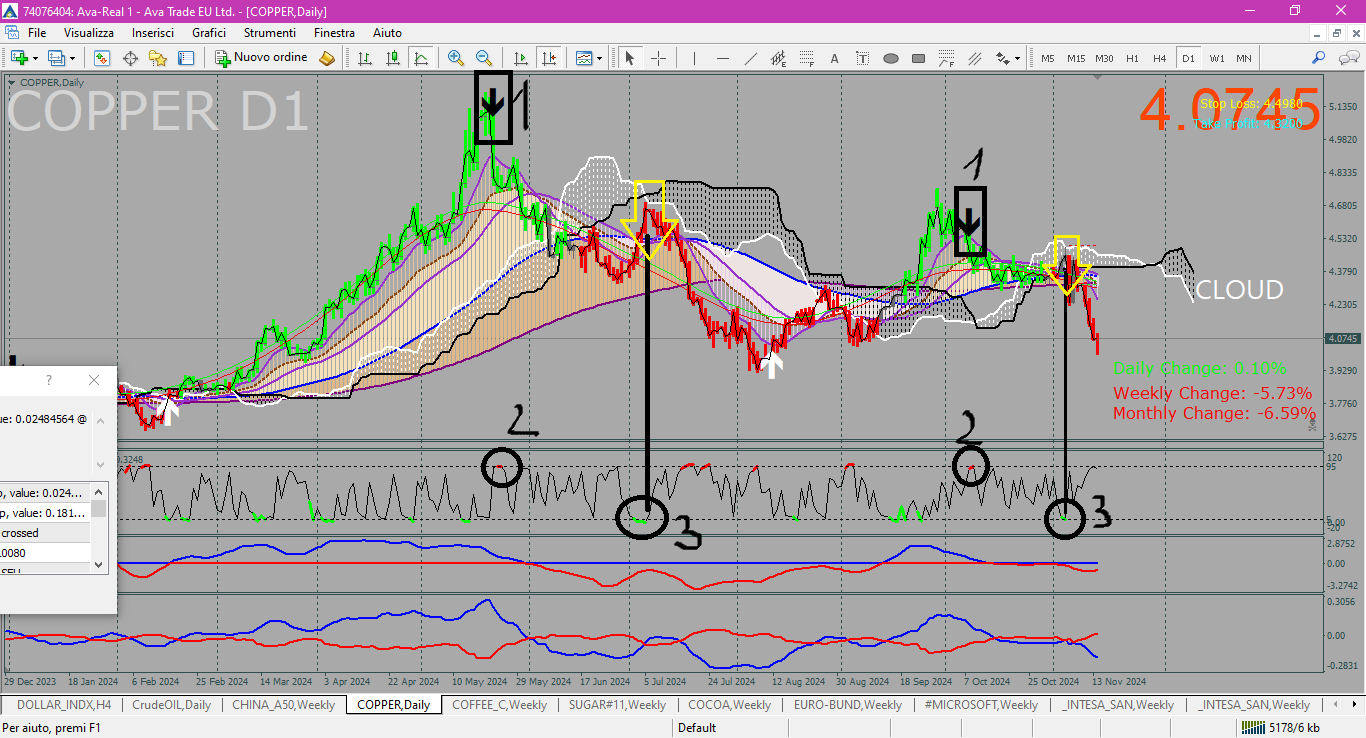Viewport: 1366px width, 738px height.
Task: Open the Navigator panel icon
Action: (x=158, y=58)
